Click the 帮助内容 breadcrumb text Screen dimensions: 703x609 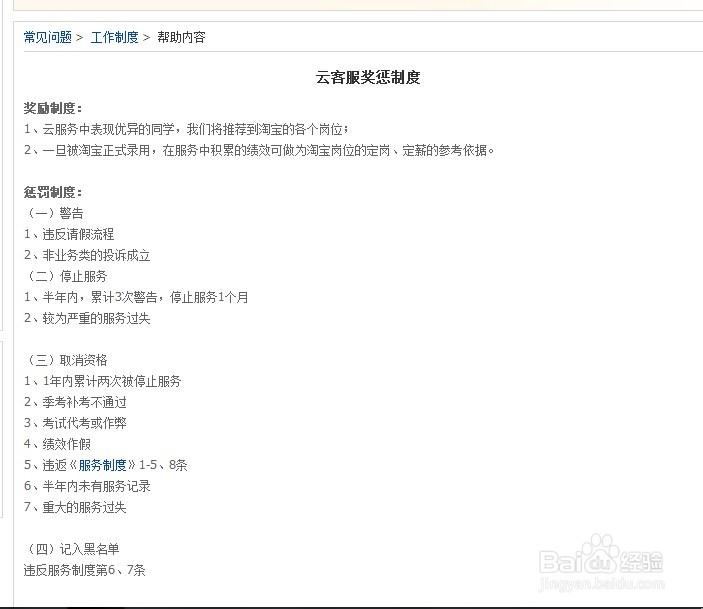click(x=181, y=37)
